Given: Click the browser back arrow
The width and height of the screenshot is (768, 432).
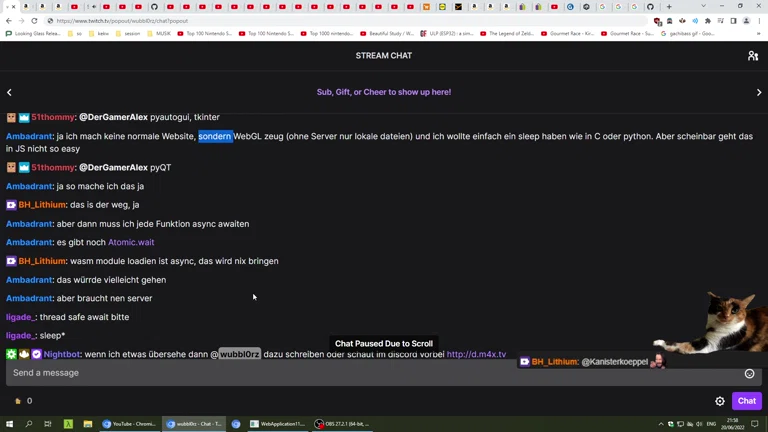Looking at the screenshot, I should pos(8,21).
